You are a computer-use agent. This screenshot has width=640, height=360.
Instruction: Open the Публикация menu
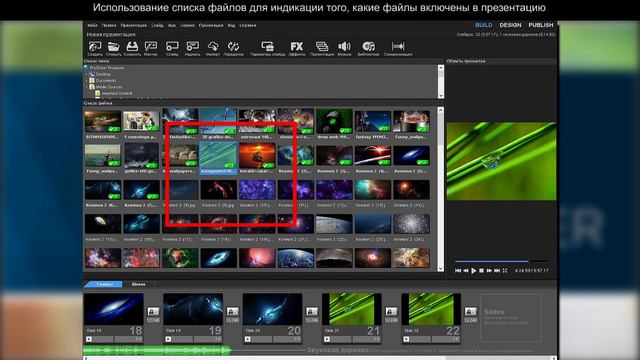211,25
